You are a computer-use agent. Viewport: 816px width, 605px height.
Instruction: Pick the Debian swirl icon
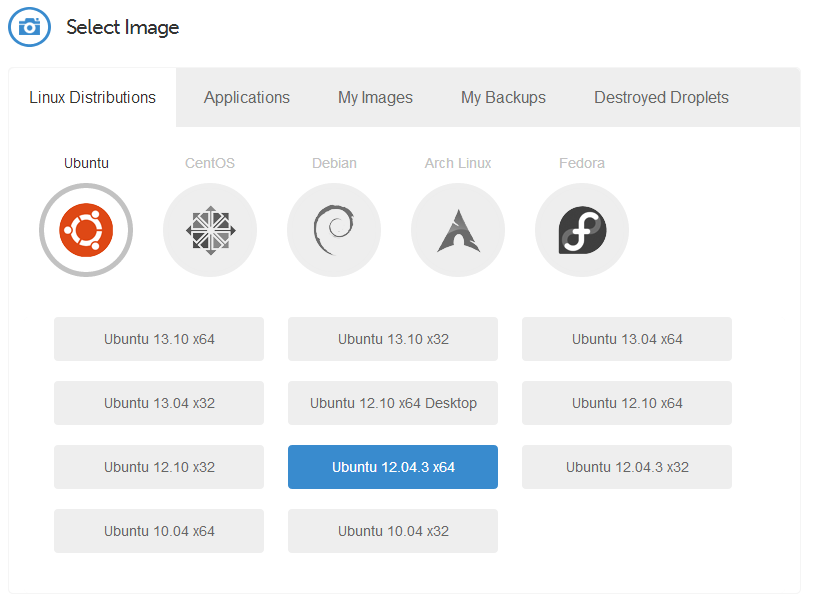pyautogui.click(x=334, y=230)
